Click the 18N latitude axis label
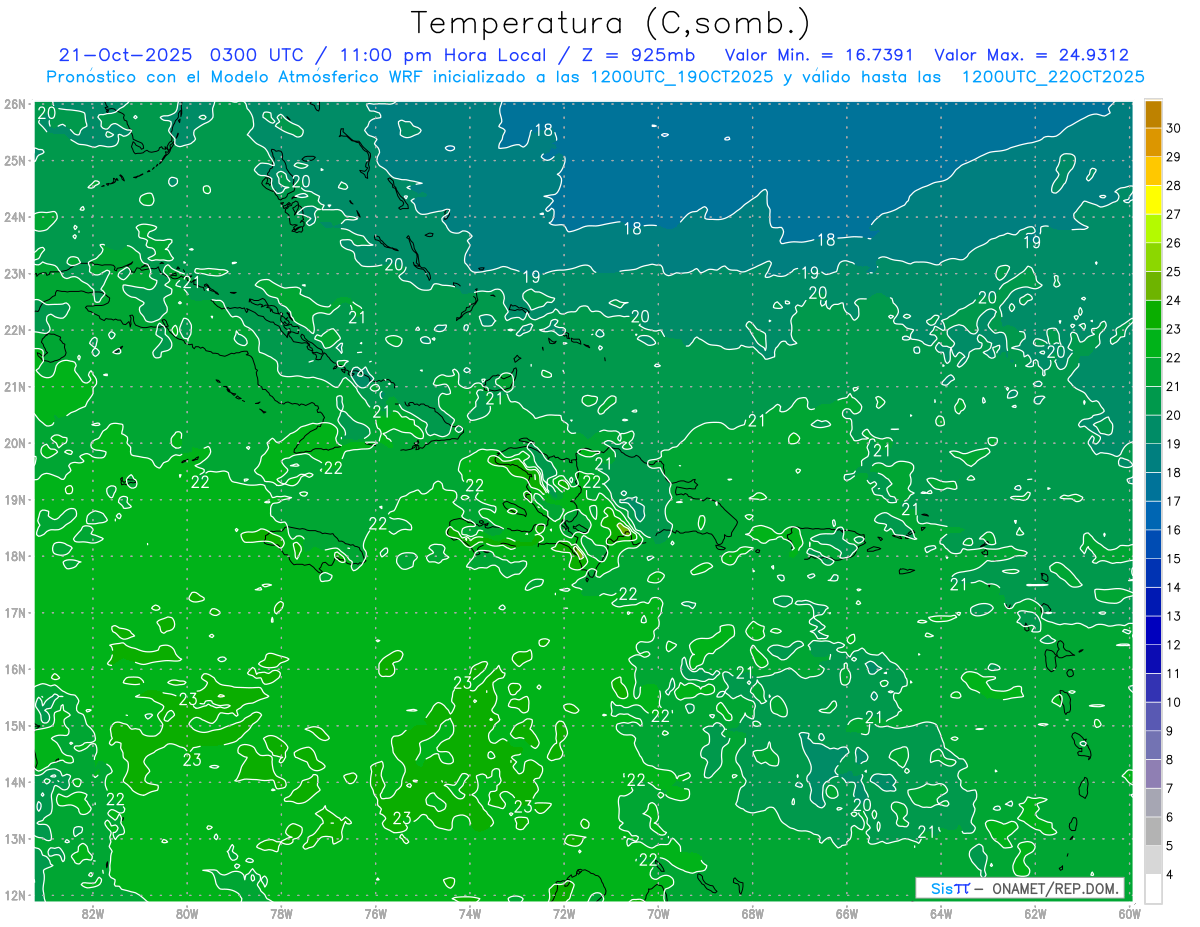The height and width of the screenshot is (927, 1200). pyautogui.click(x=15, y=556)
